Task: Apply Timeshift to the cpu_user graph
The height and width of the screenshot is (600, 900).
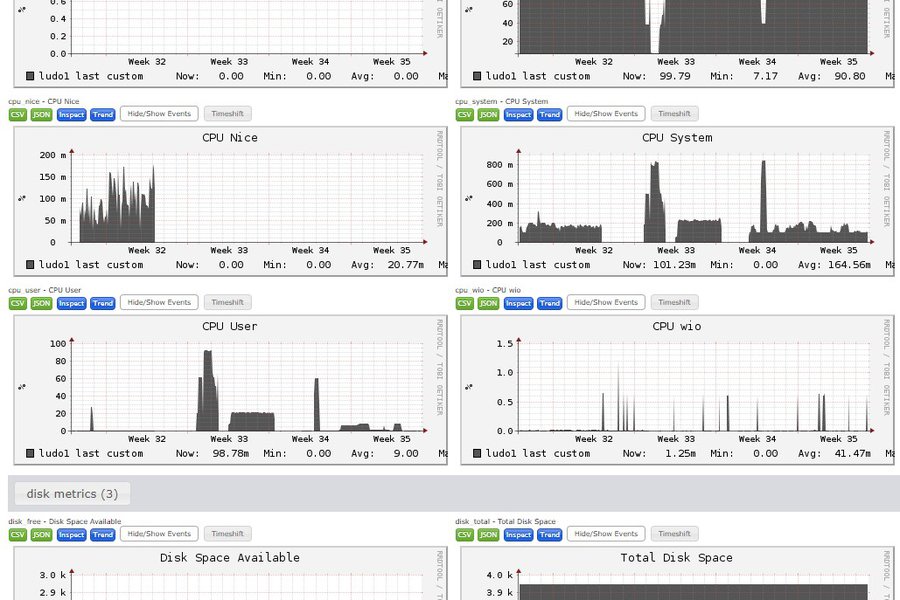Action: [227, 303]
